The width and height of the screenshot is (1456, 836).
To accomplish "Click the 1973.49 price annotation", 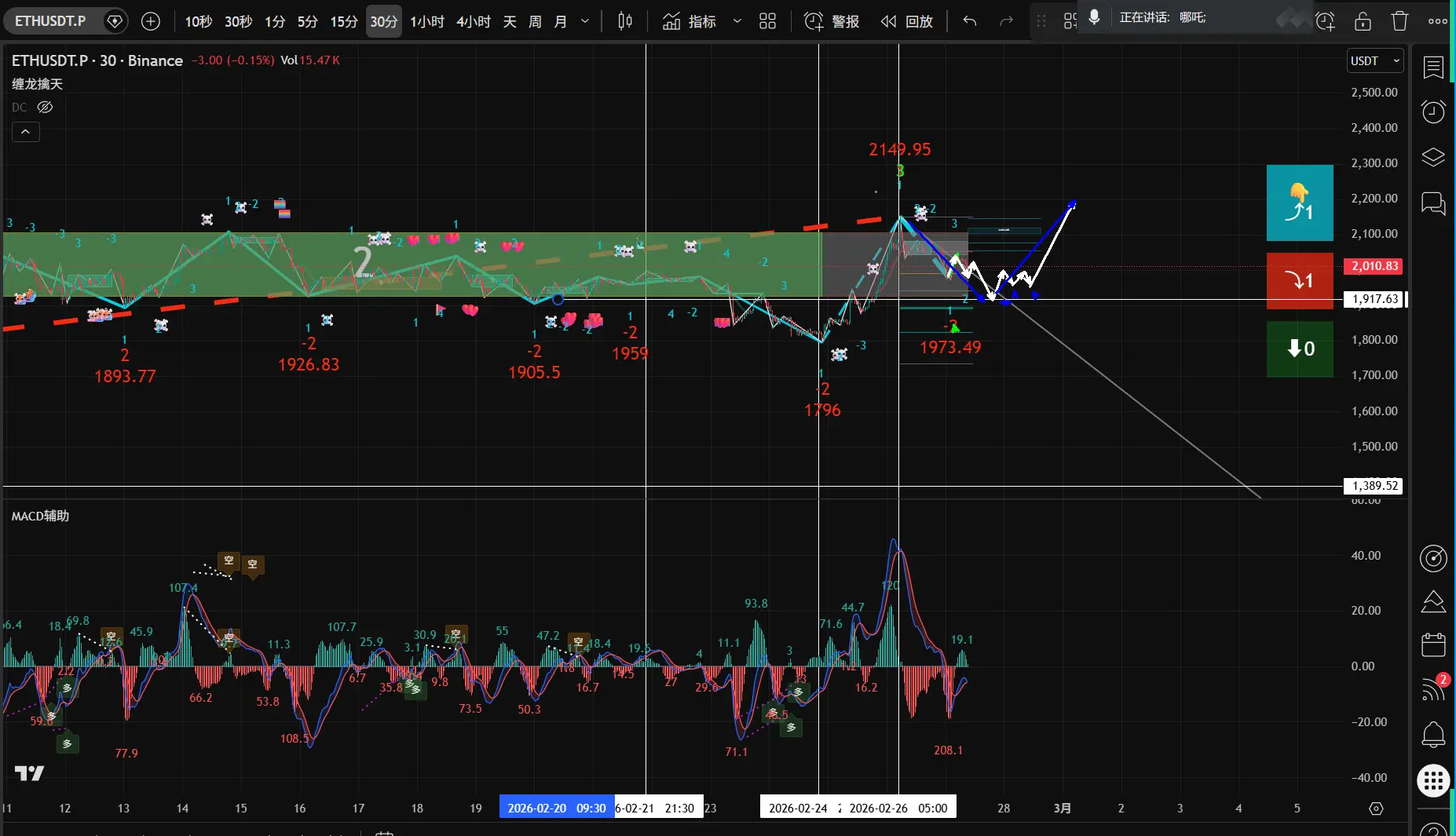I will tap(950, 347).
